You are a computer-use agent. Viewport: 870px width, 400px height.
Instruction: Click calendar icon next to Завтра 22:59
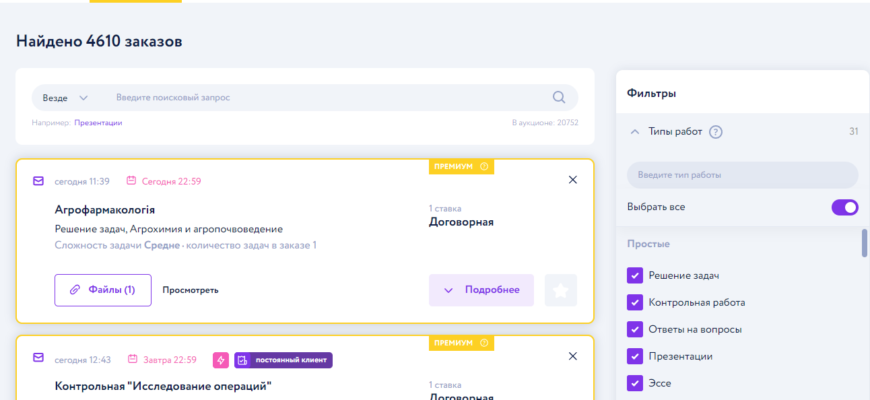(132, 360)
